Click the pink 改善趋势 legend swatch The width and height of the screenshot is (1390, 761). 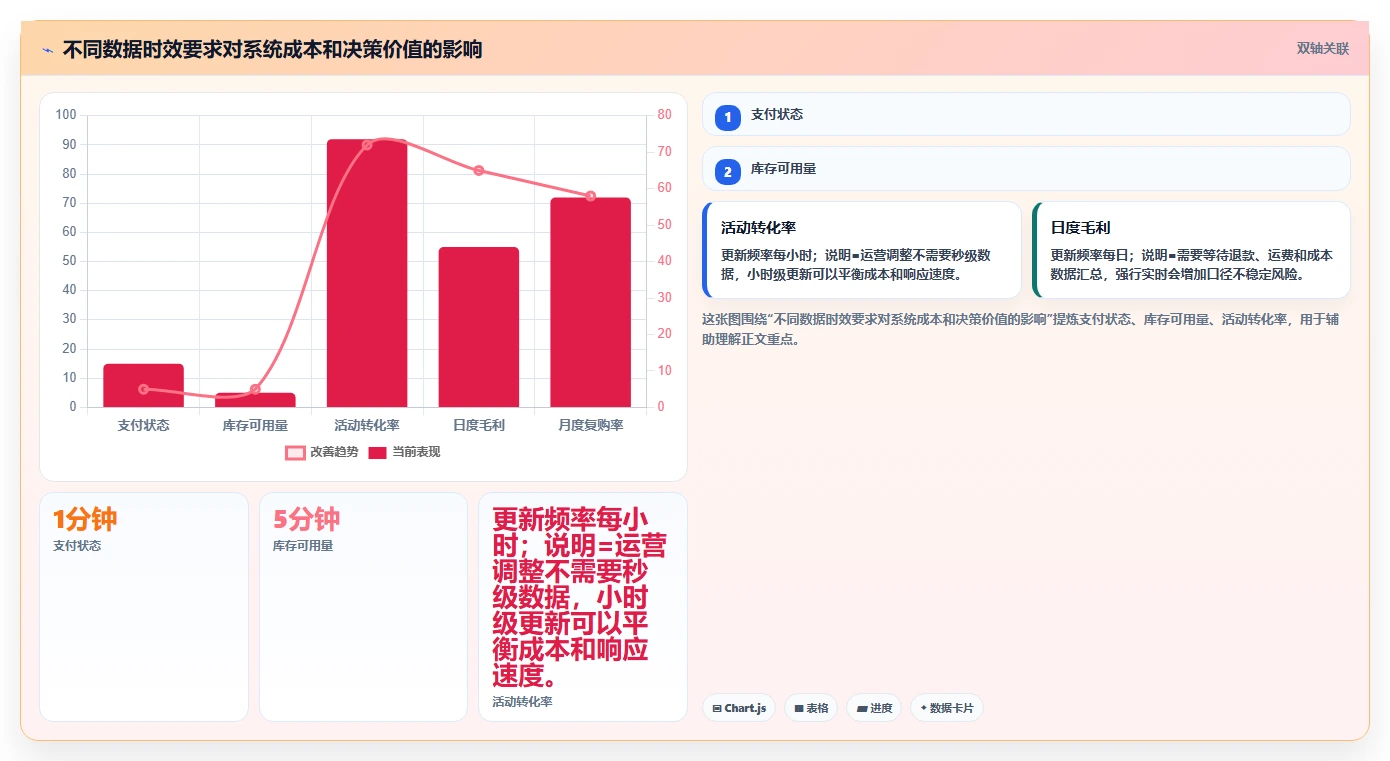point(295,453)
